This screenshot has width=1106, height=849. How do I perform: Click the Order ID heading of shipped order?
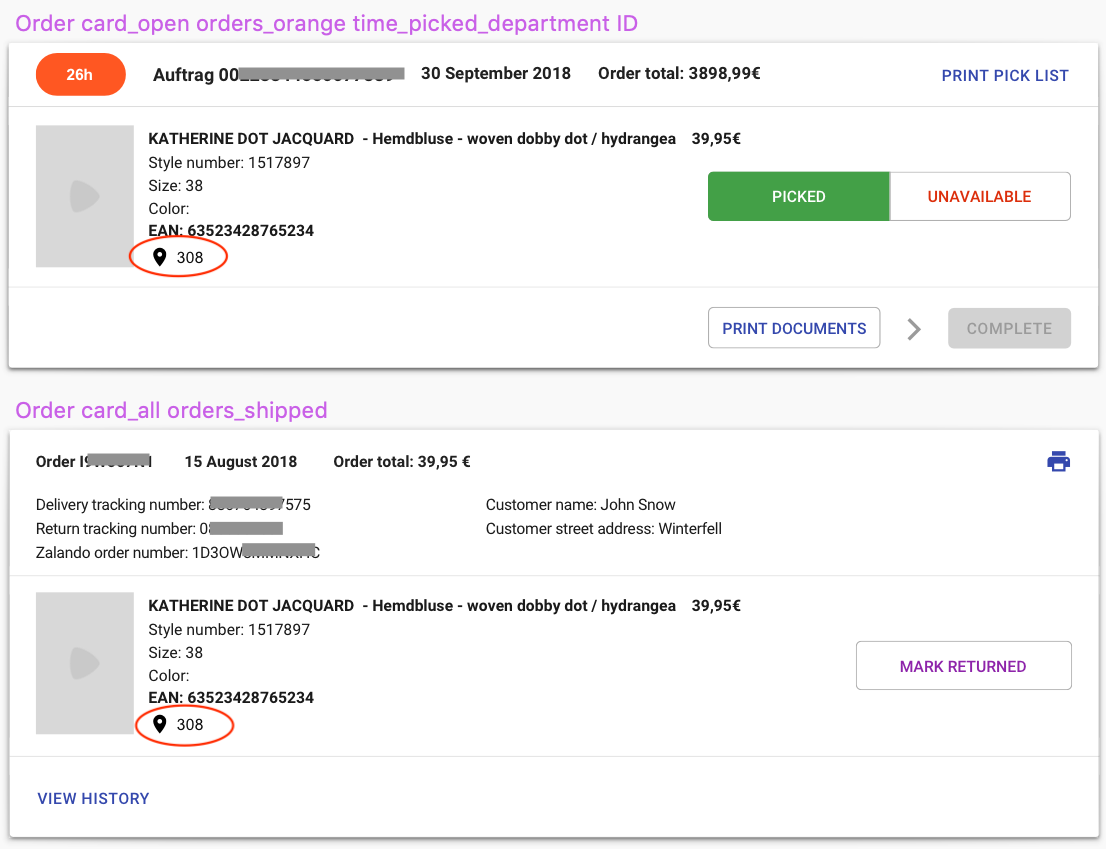tap(94, 462)
